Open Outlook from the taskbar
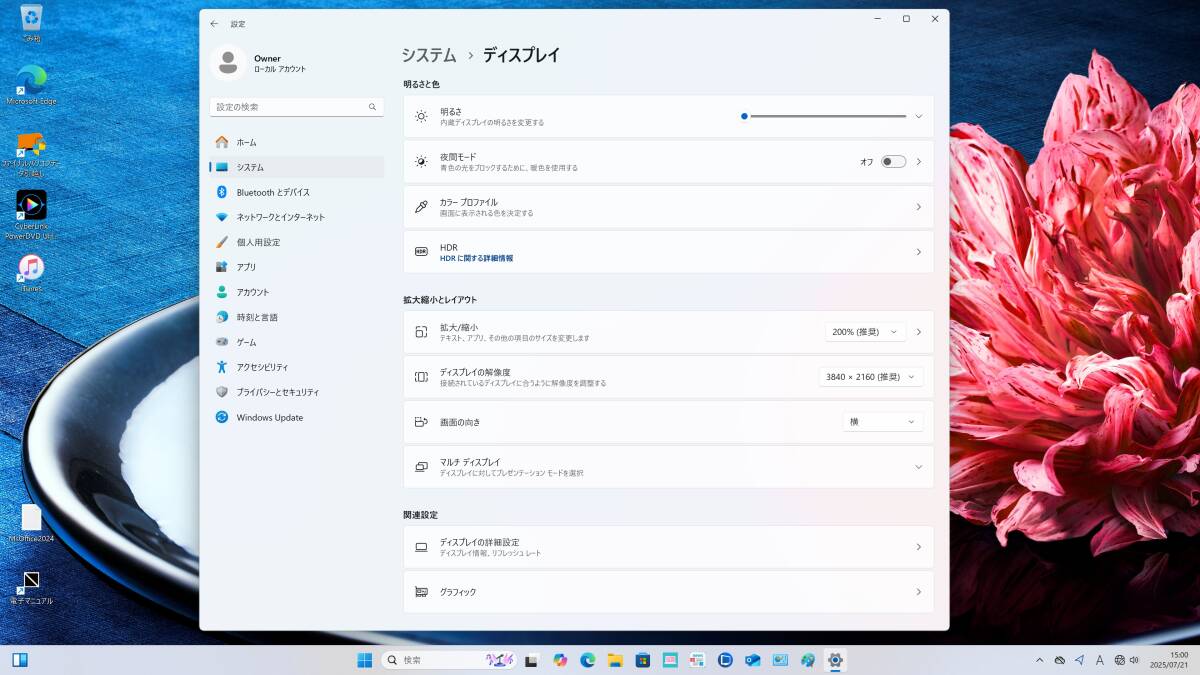1200x675 pixels. (x=753, y=660)
